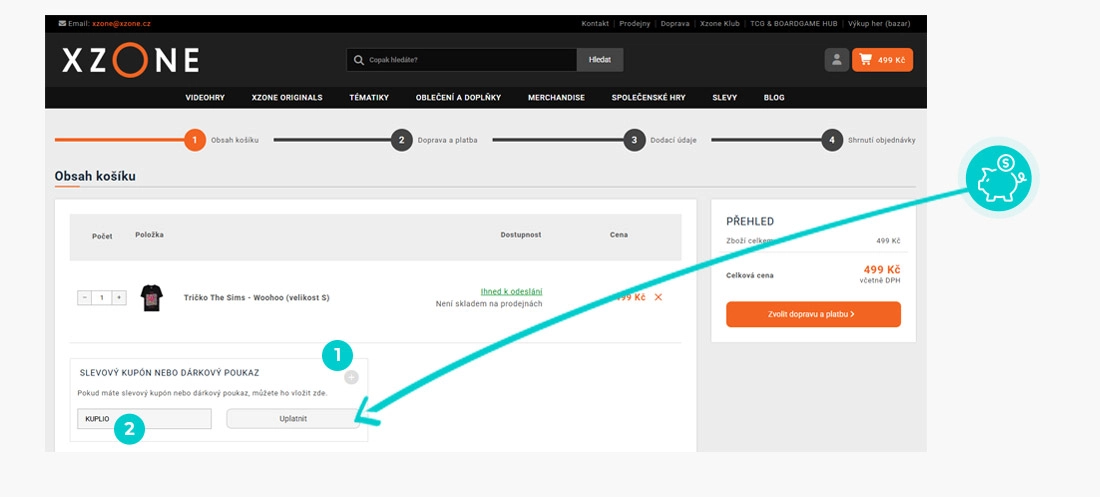The image size is (1100, 497).
Task: Open the Videohry menu
Action: (x=205, y=97)
